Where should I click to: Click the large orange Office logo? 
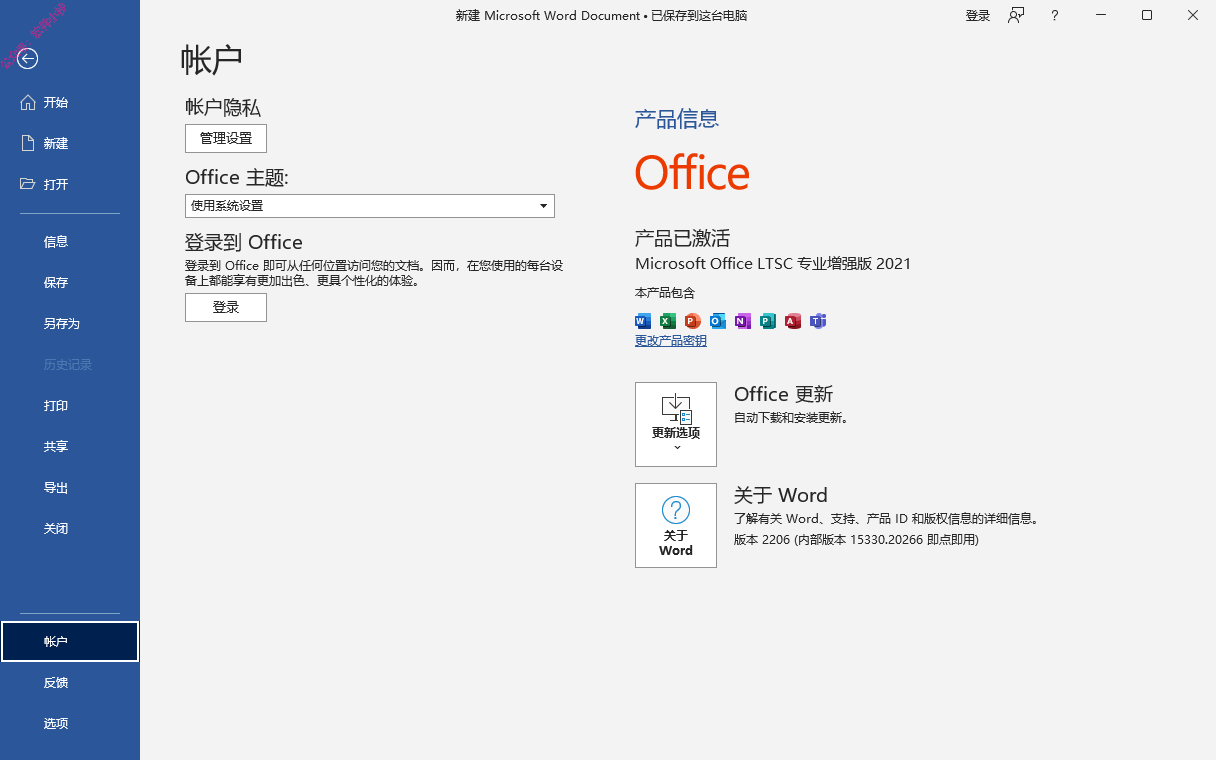pyautogui.click(x=692, y=173)
